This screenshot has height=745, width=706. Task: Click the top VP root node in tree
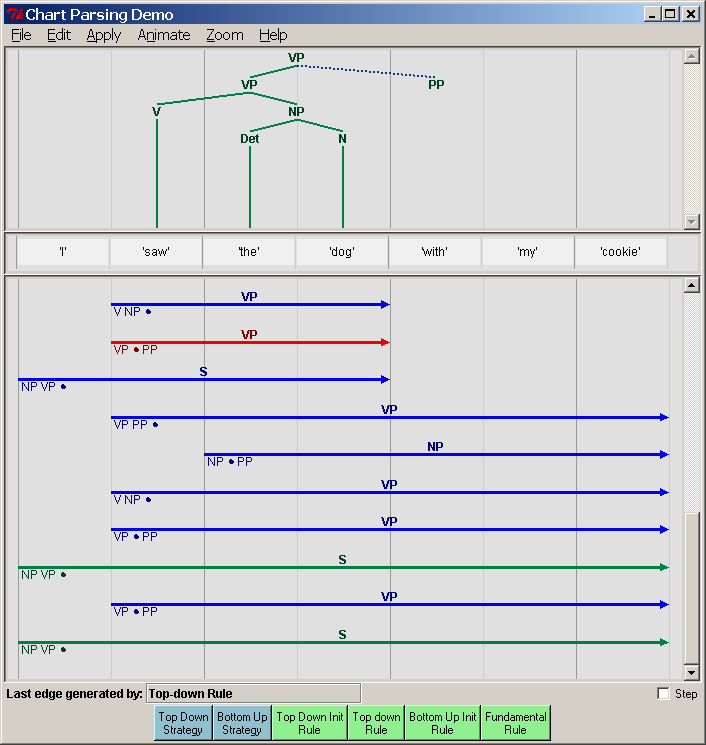point(296,57)
